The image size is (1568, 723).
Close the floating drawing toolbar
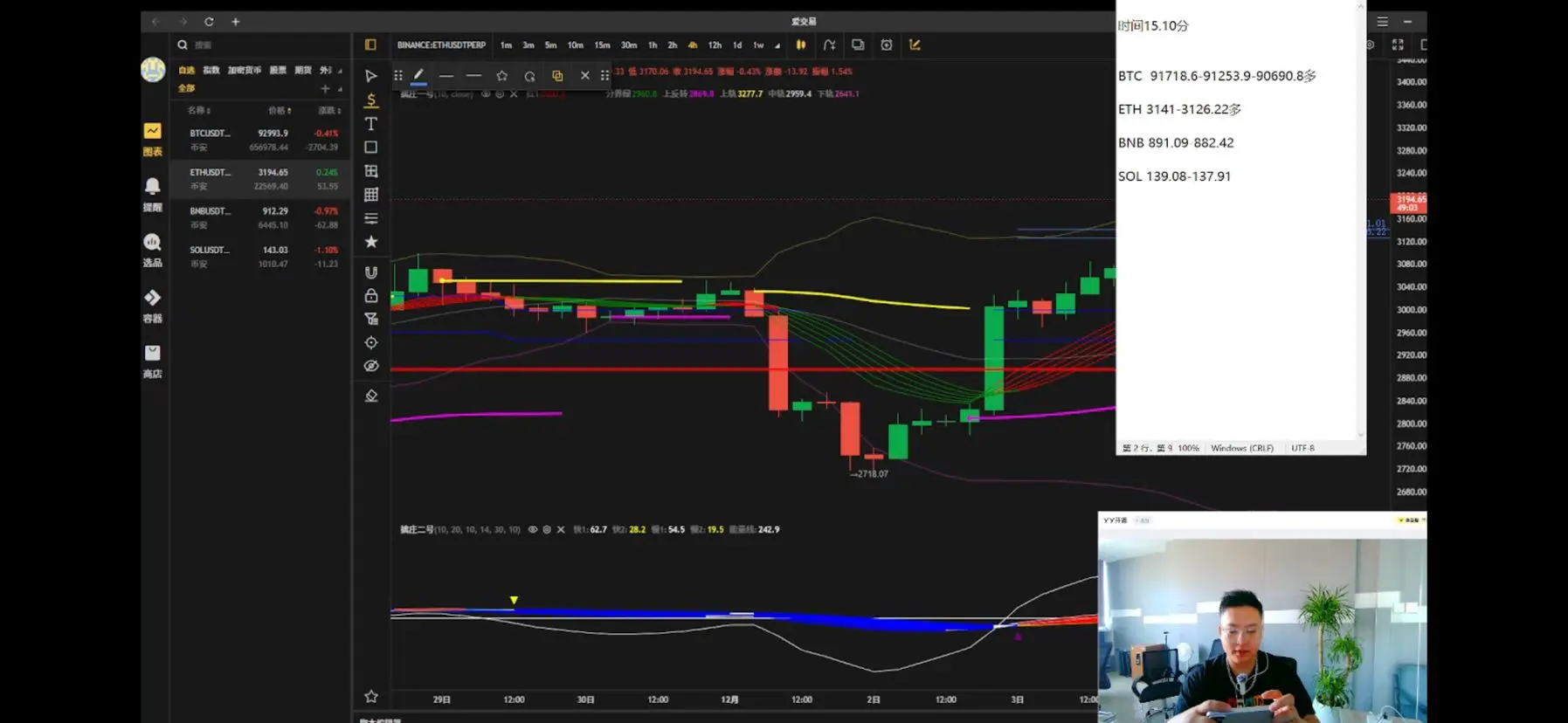[x=584, y=76]
